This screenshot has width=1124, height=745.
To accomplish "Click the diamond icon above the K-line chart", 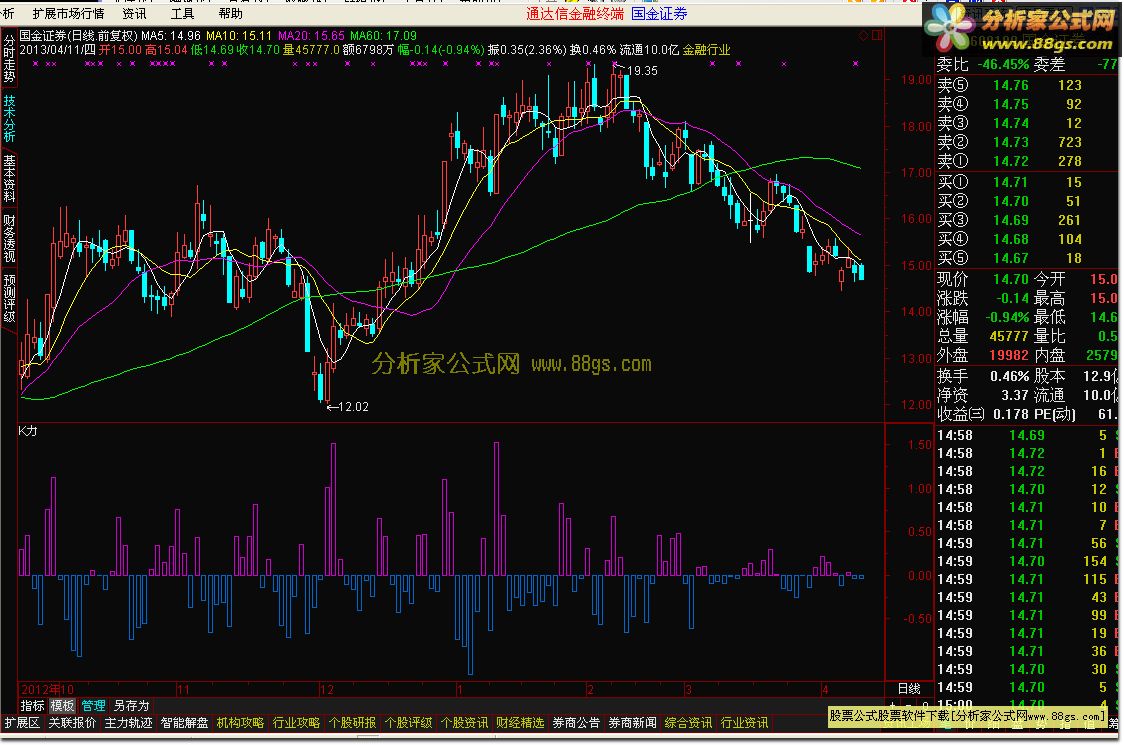I will tap(864, 35).
